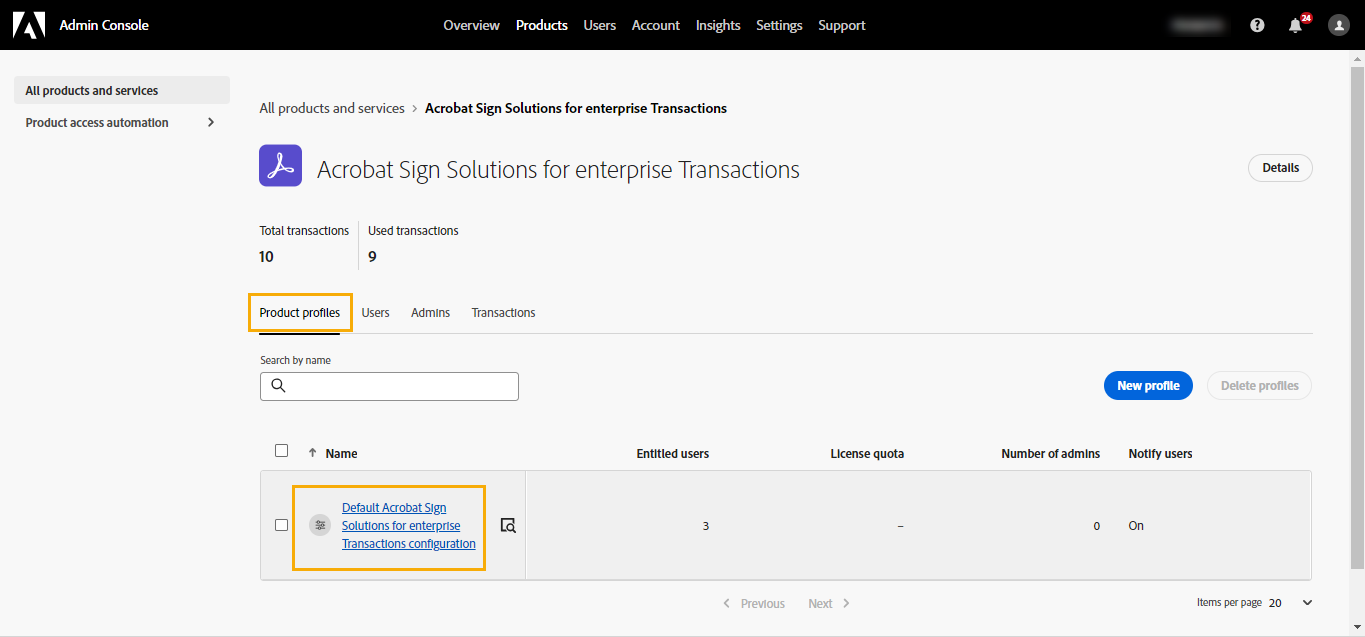
Task: Switch to the Users tab under product
Action: pos(376,313)
